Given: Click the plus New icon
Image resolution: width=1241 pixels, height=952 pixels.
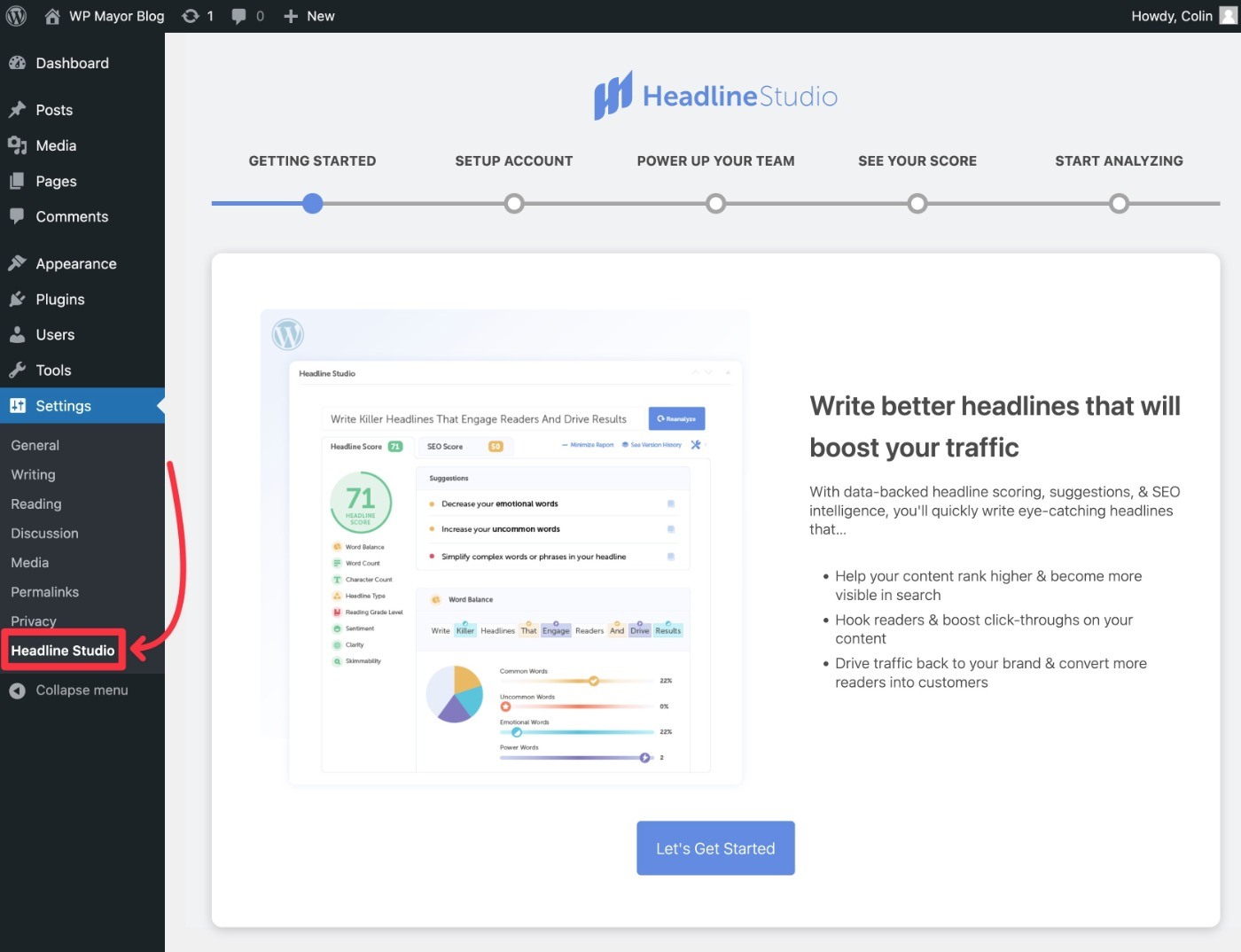Looking at the screenshot, I should click(290, 16).
